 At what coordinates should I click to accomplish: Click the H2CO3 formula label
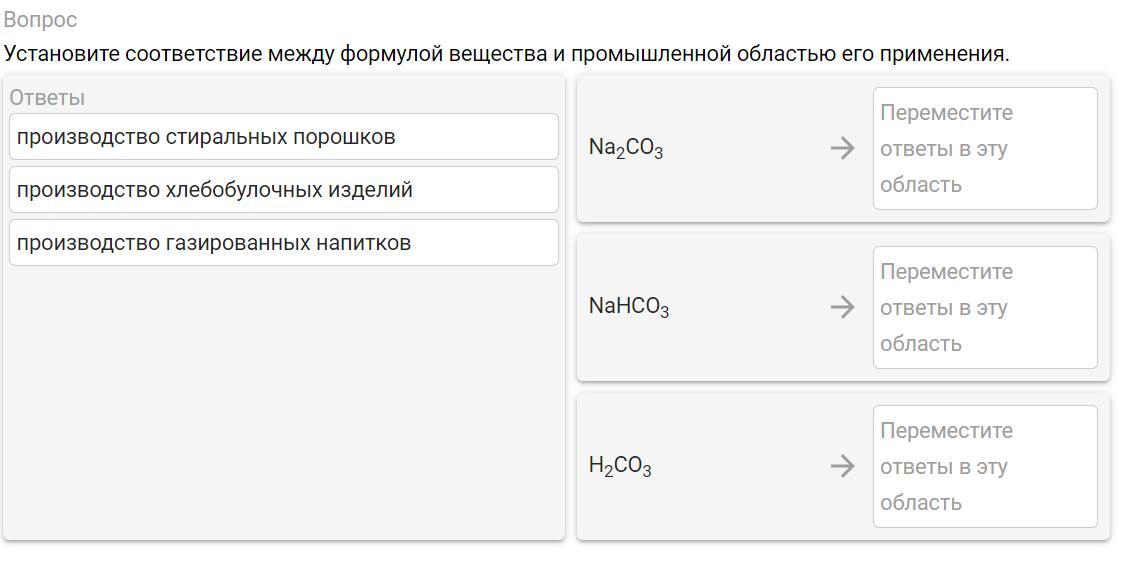tap(620, 466)
